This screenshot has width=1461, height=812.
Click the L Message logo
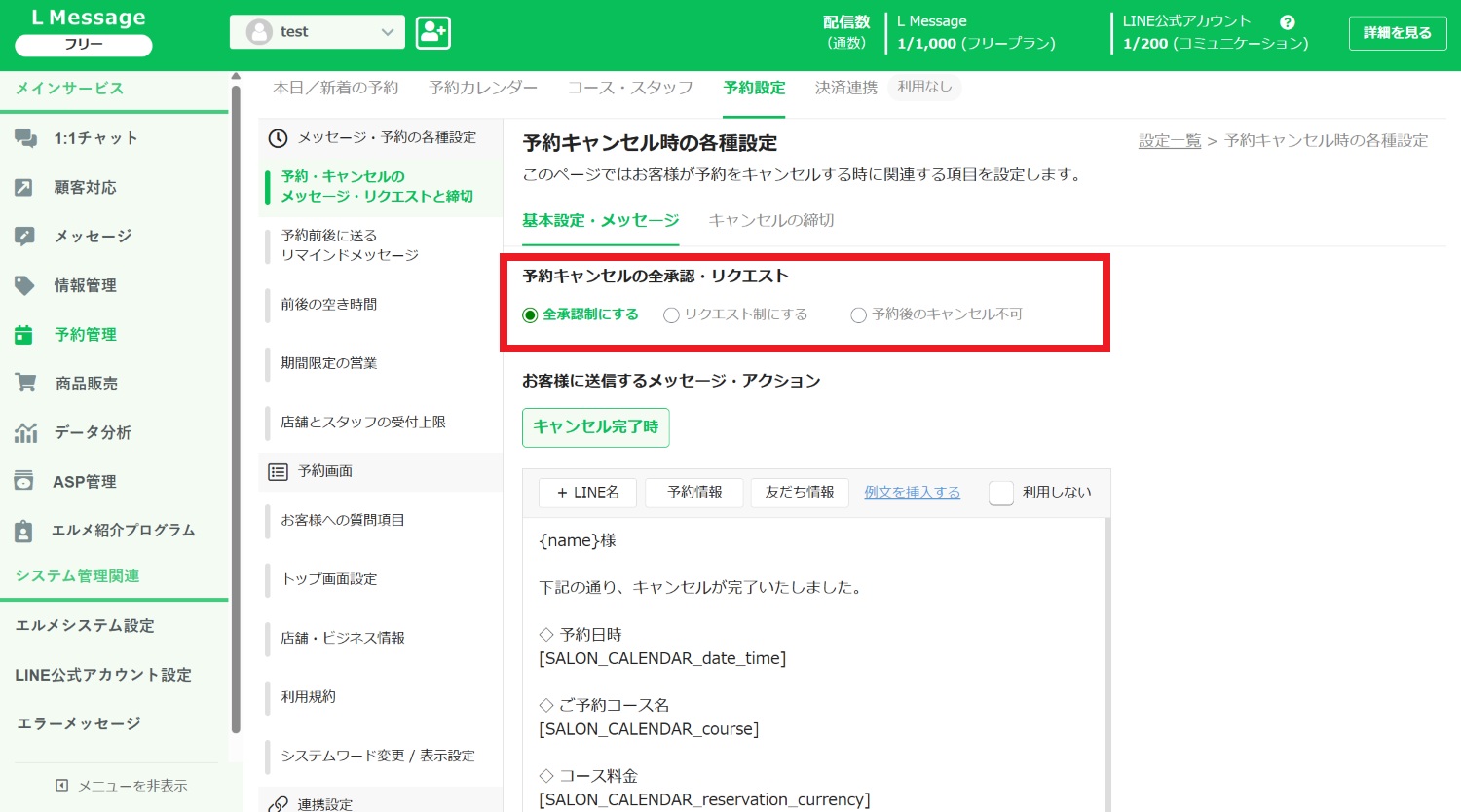88,18
